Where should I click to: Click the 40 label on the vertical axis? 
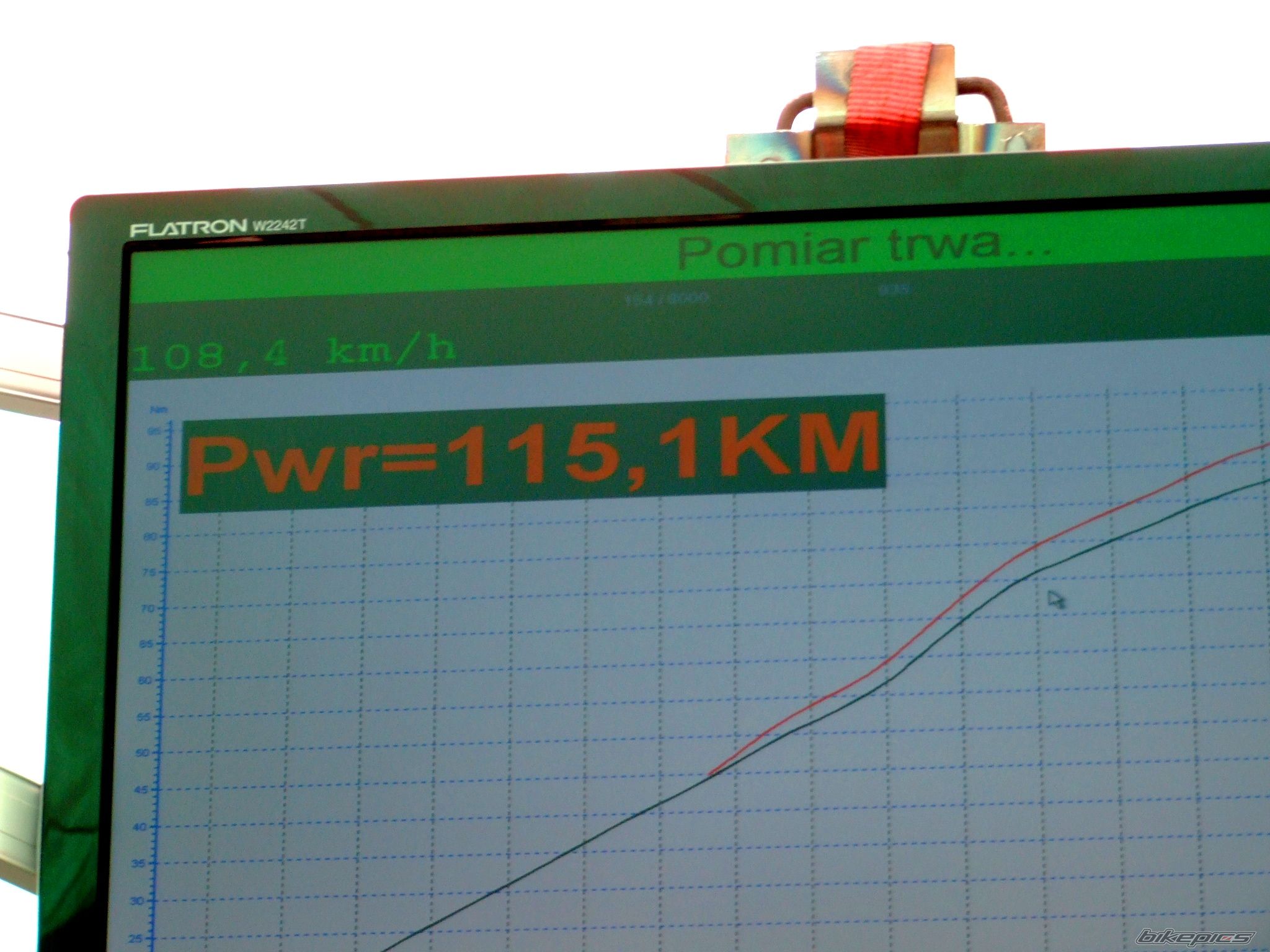[140, 827]
